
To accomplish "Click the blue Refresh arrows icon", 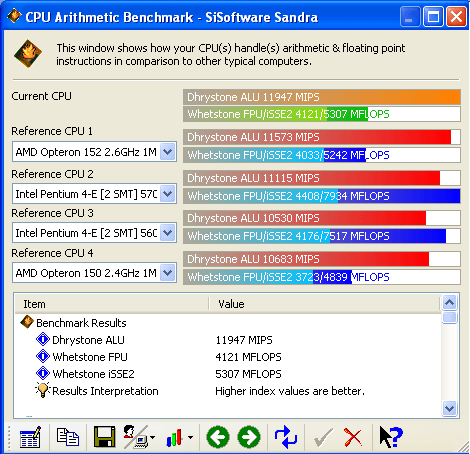I will pos(286,437).
